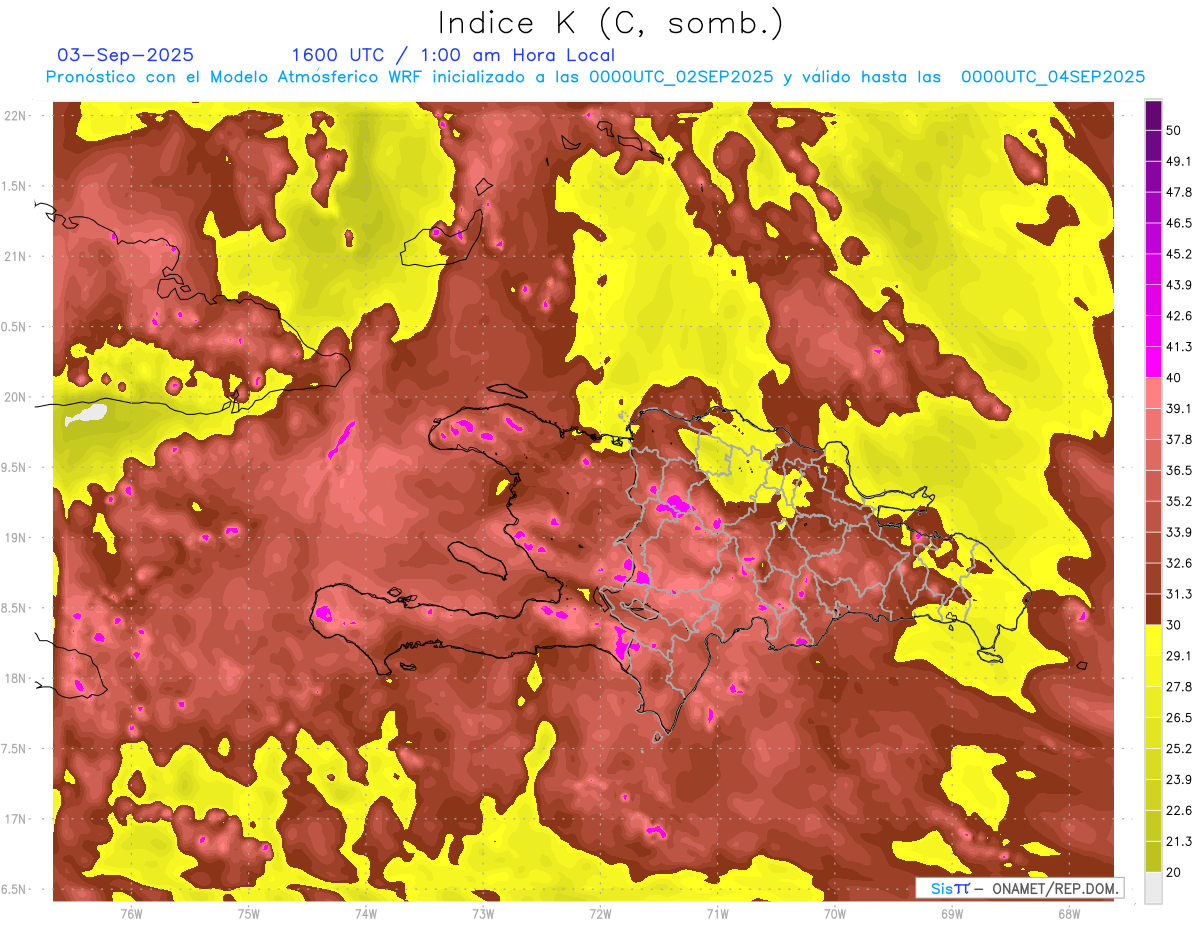The height and width of the screenshot is (927, 1200).
Task: Click the colorbar value "47.8"
Action: pyautogui.click(x=1178, y=192)
